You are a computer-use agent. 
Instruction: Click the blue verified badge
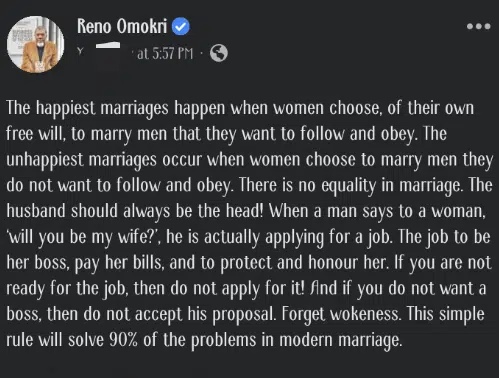181,26
